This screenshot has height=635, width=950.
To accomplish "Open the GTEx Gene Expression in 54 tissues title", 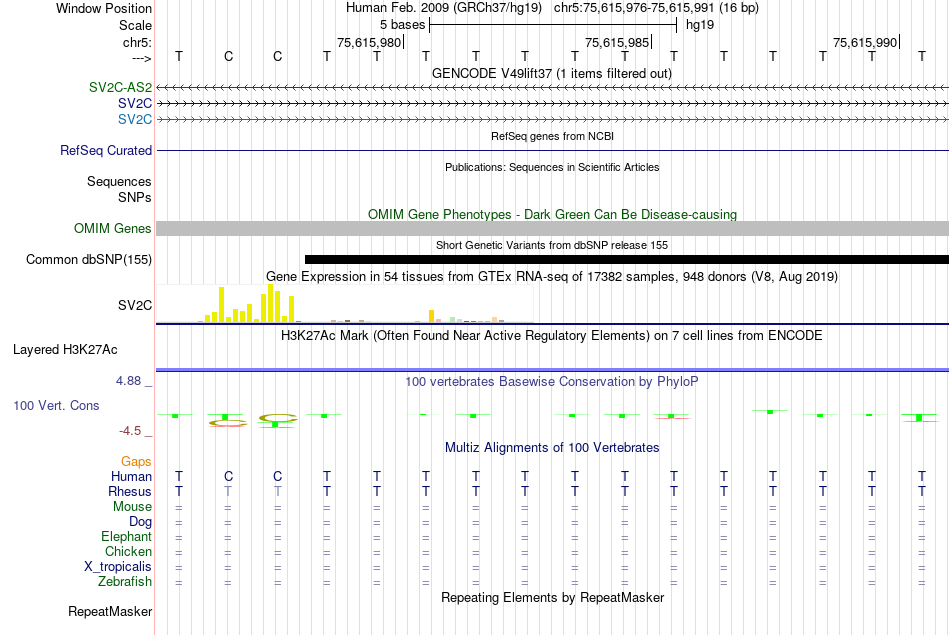I will (551, 277).
